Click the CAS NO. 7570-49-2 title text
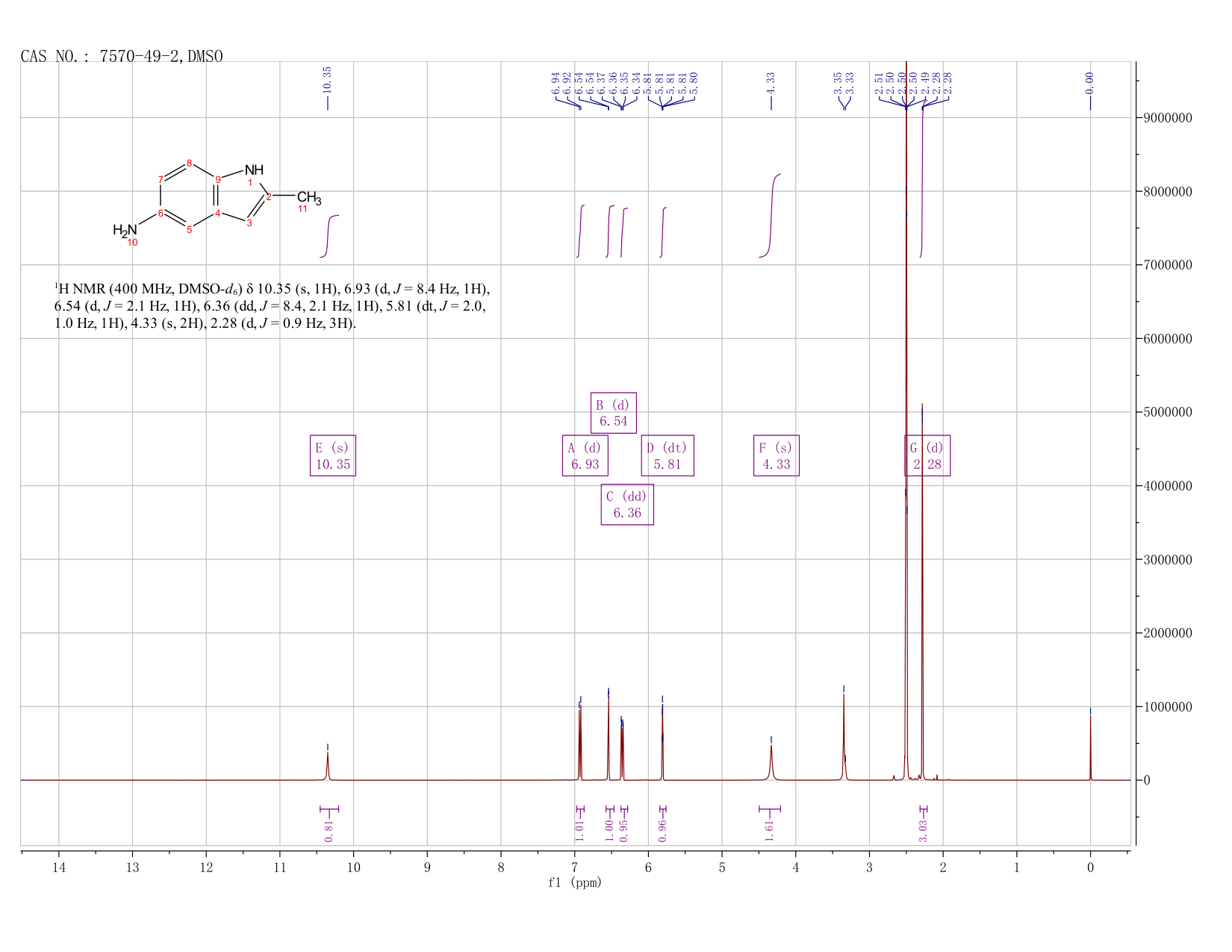Screen dimensions: 1232x952 [122, 57]
